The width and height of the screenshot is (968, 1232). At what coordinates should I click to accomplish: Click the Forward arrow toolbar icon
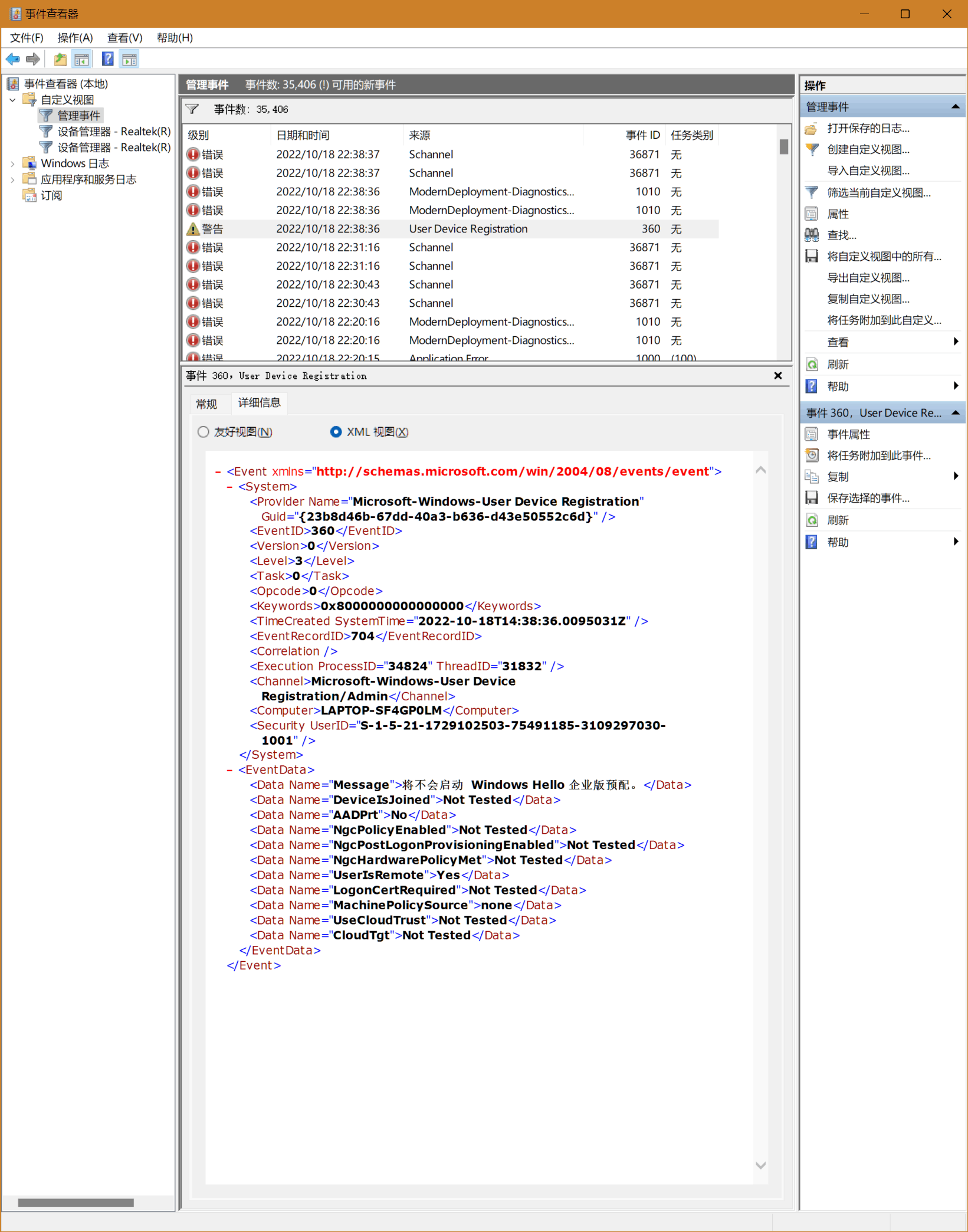tap(33, 59)
